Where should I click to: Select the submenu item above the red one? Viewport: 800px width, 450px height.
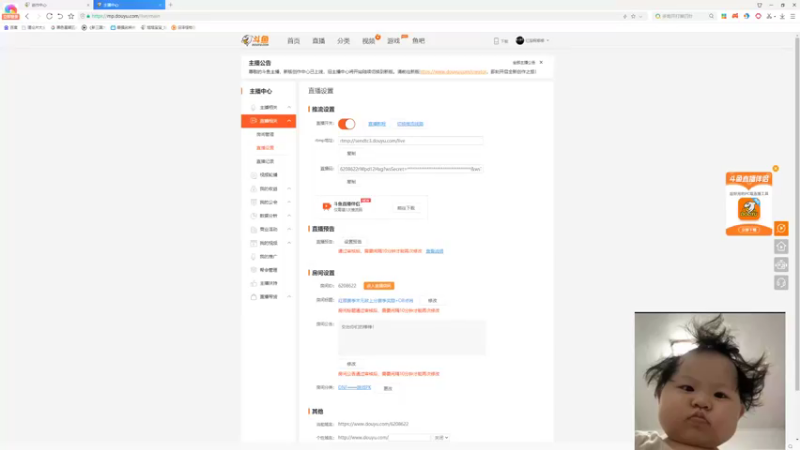click(x=265, y=134)
